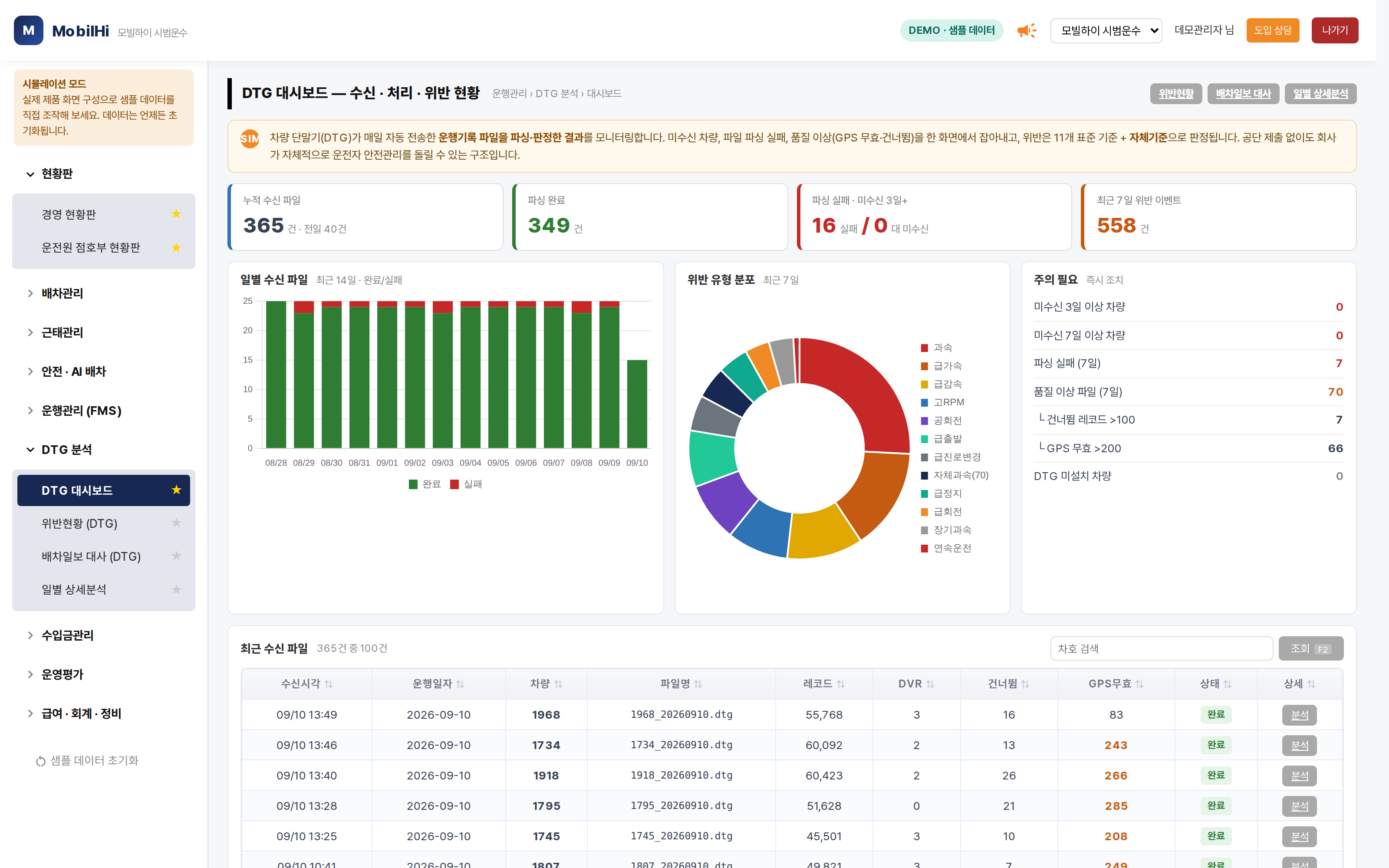Sort by 운행일자 column sort icon
This screenshot has height=868, width=1389.
tap(460, 684)
